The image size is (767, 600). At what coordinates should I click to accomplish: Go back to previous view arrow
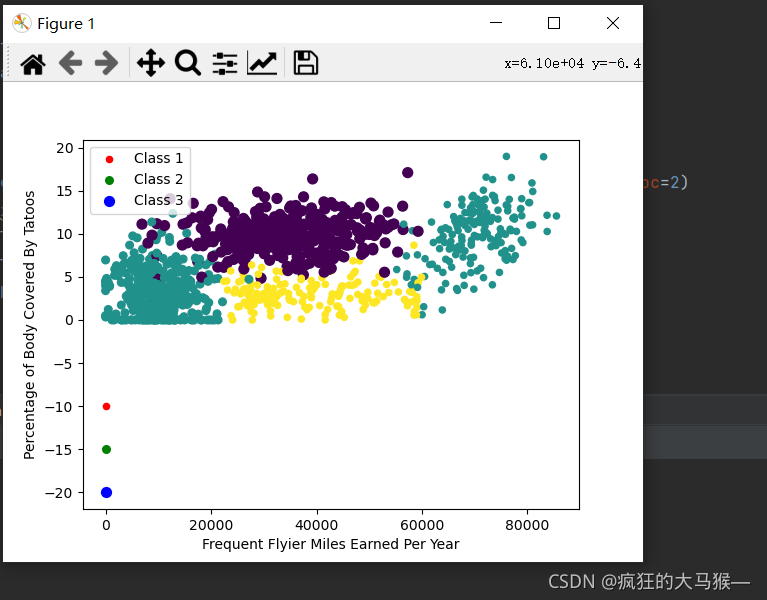(70, 64)
